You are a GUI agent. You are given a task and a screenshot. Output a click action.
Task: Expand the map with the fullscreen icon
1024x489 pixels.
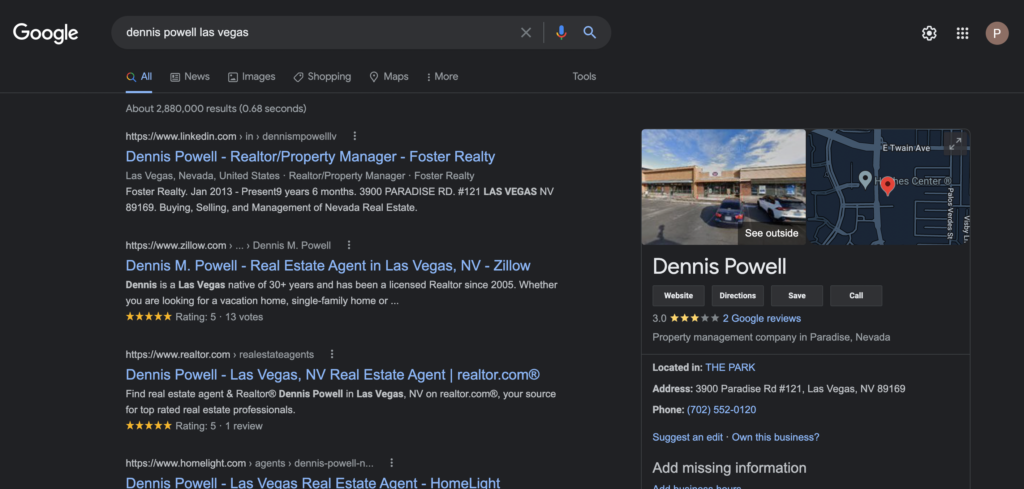[x=955, y=144]
